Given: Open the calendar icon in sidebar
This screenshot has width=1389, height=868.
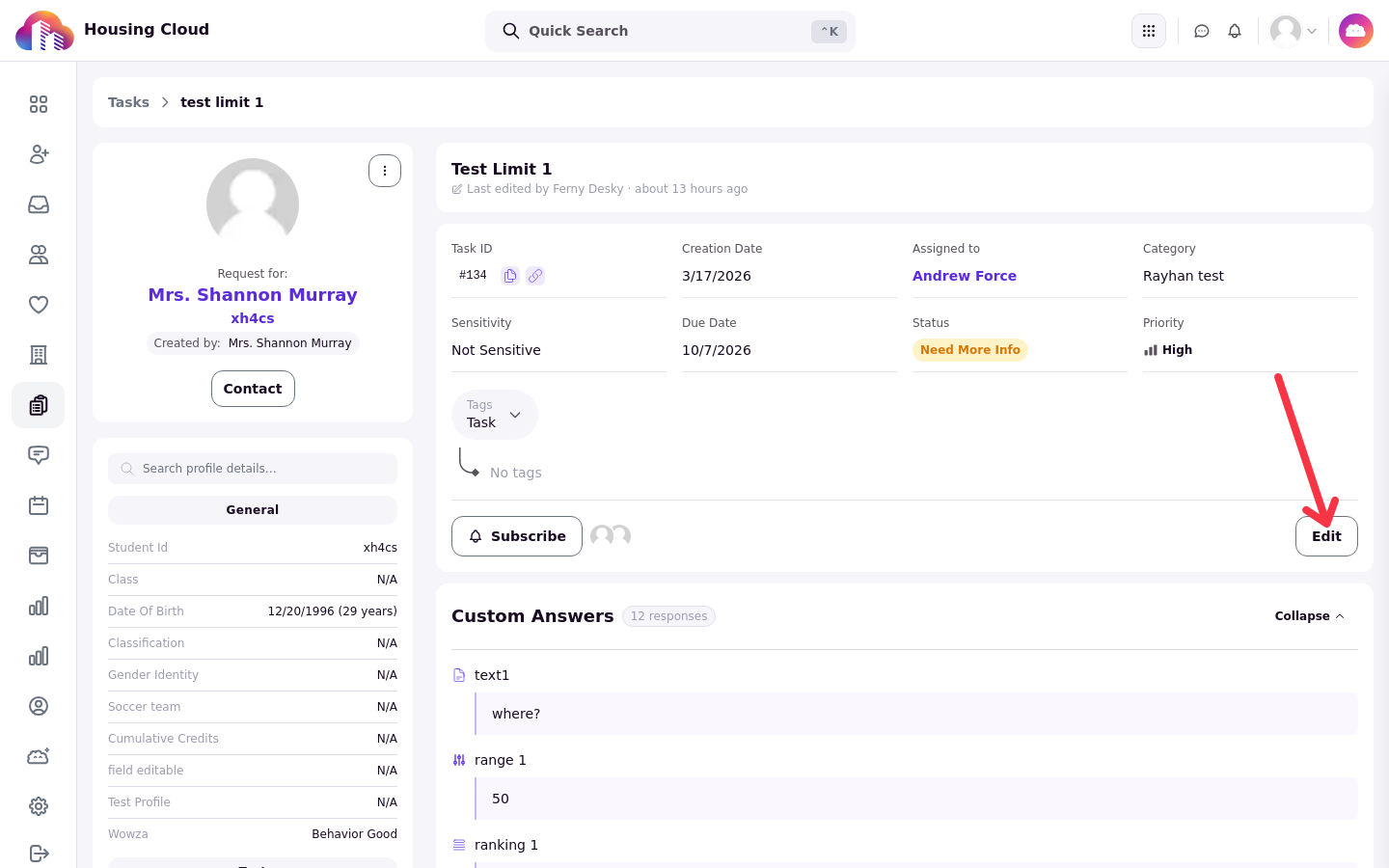Looking at the screenshot, I should click(x=39, y=505).
